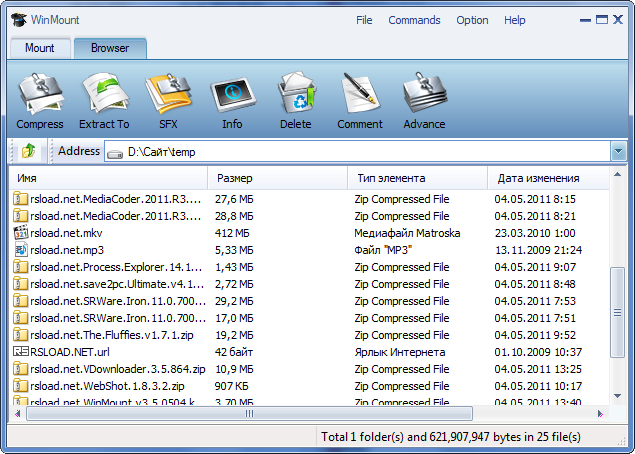635x454 pixels.
Task: Show archive details with the Info icon
Action: pyautogui.click(x=233, y=96)
